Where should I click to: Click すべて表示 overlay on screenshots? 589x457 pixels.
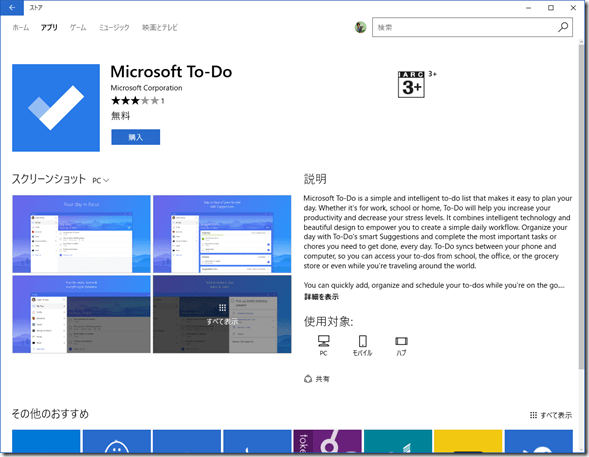click(x=222, y=314)
